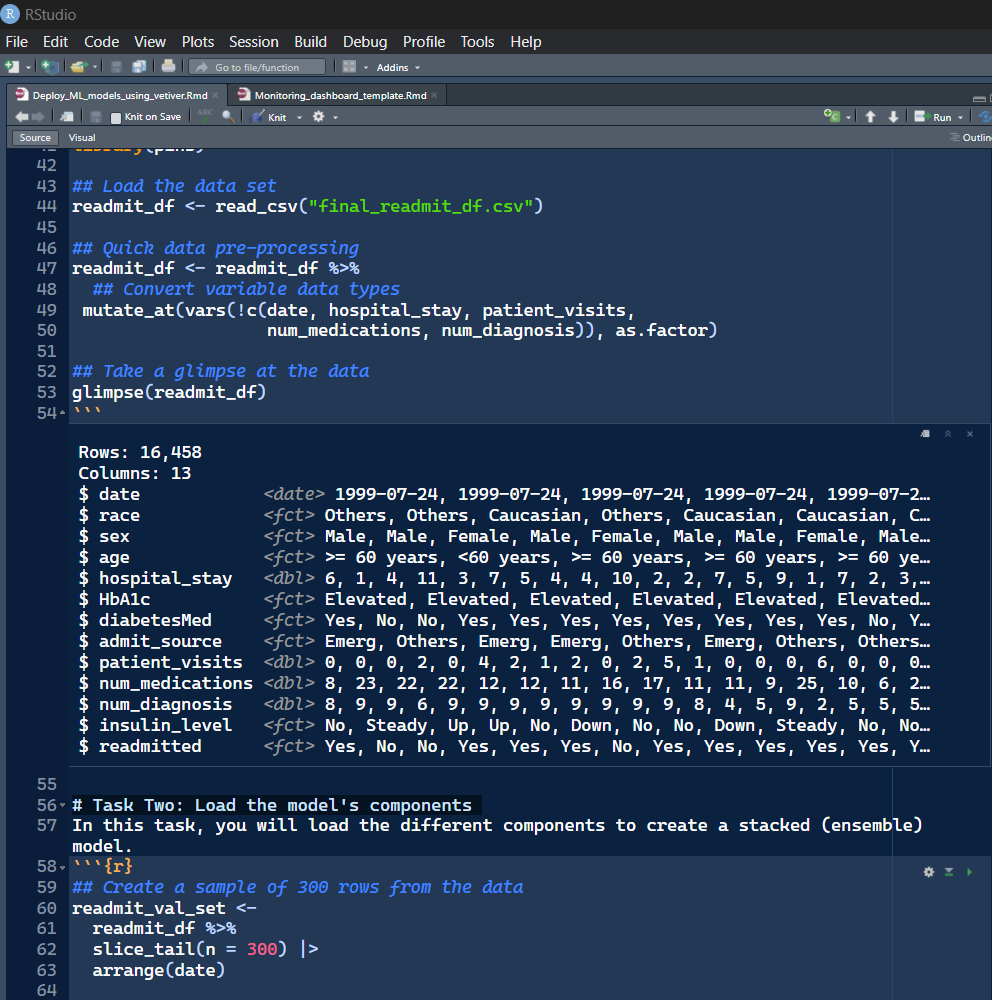Click the Knit button
The image size is (992, 1000).
pyautogui.click(x=269, y=117)
